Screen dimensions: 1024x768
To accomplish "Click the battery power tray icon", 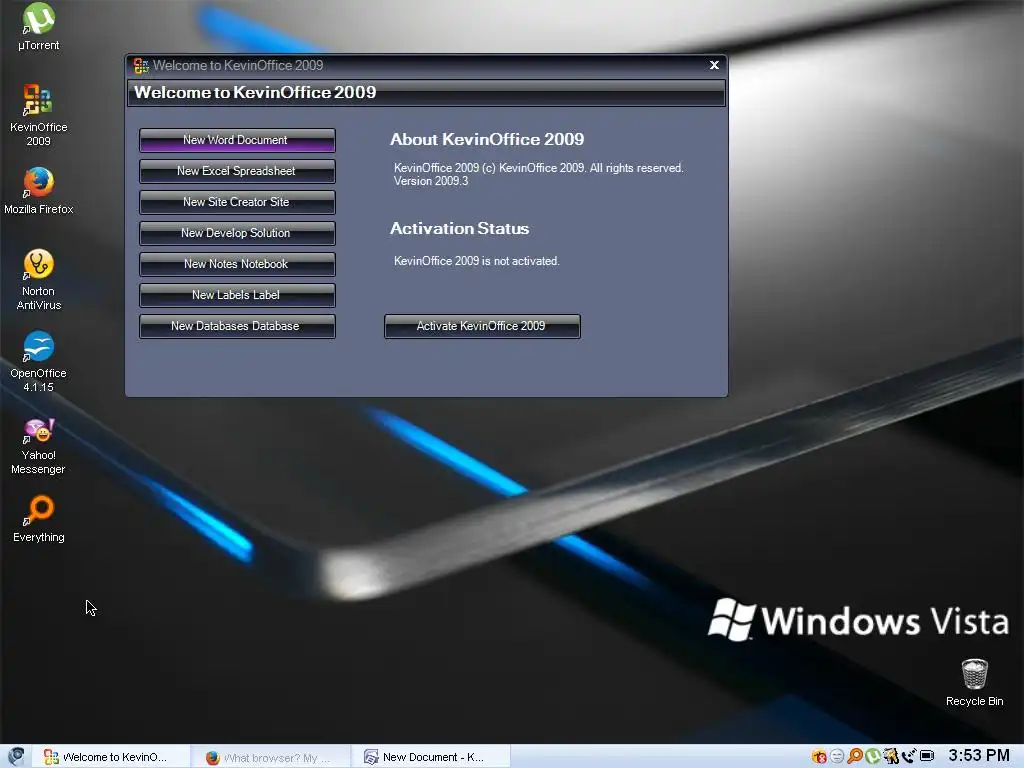I will coord(927,756).
